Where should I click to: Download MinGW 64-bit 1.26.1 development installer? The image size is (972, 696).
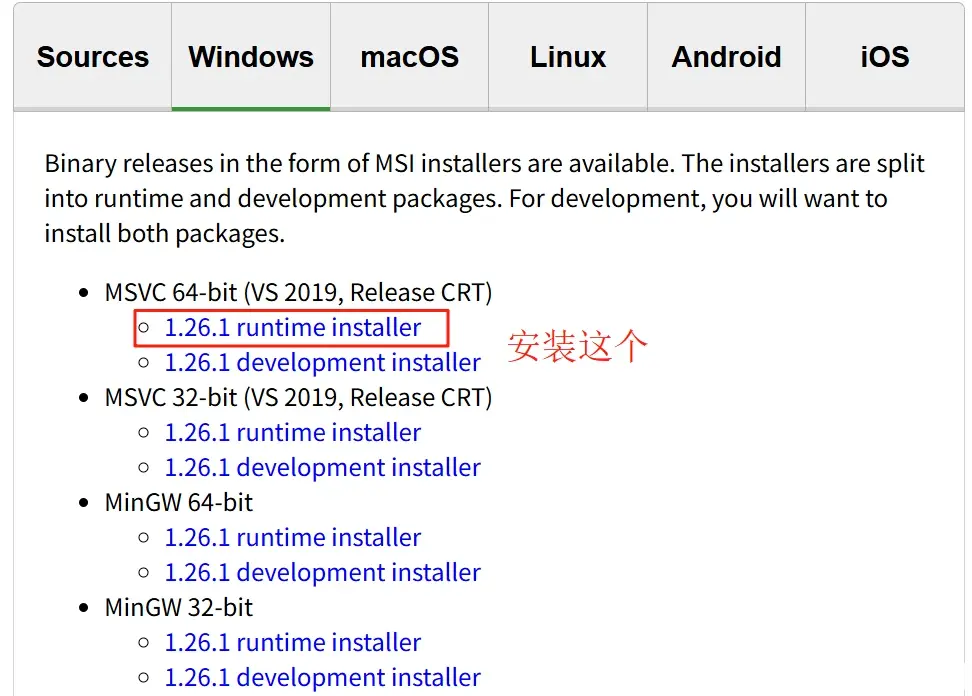(322, 573)
